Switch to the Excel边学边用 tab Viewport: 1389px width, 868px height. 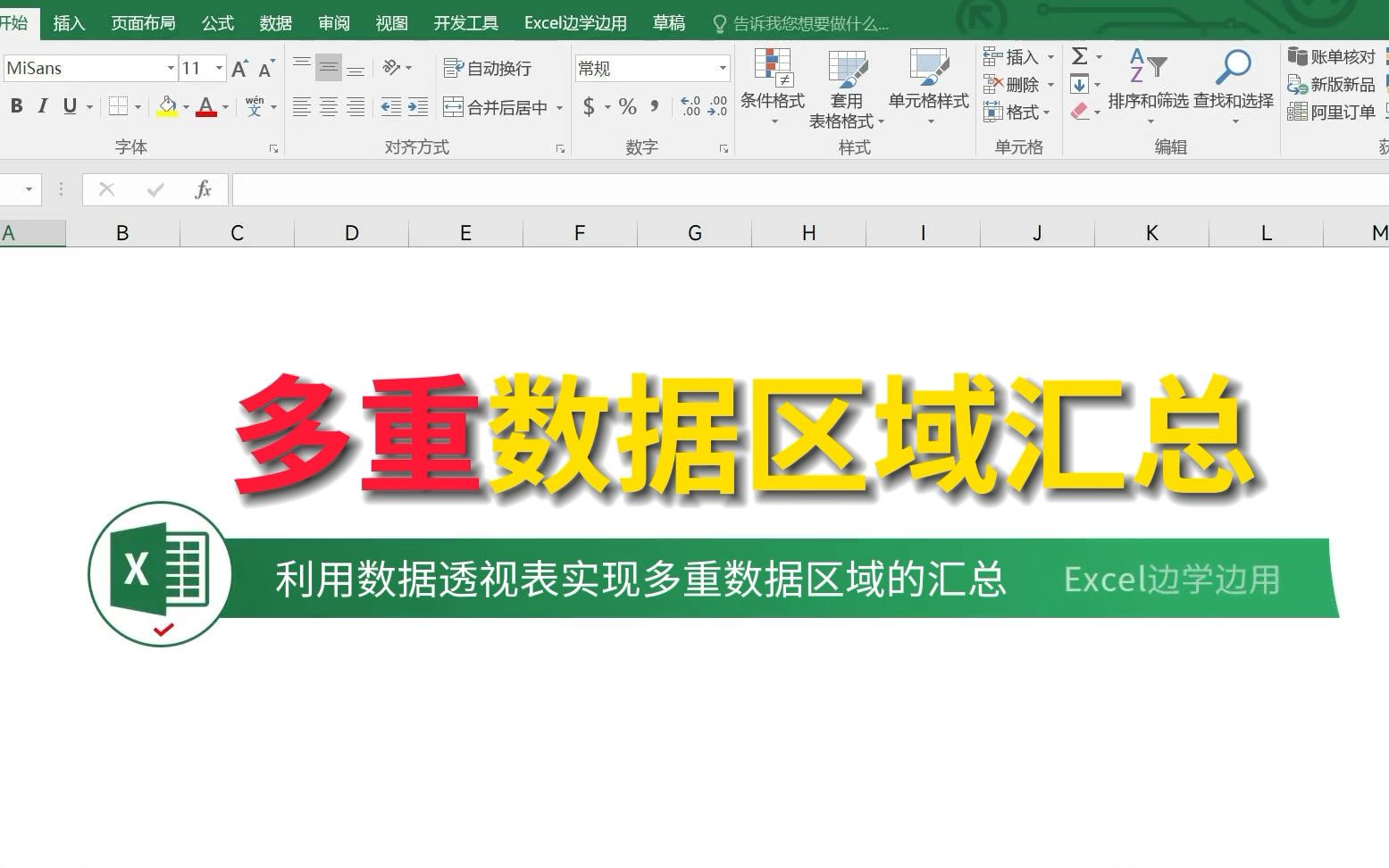575,23
